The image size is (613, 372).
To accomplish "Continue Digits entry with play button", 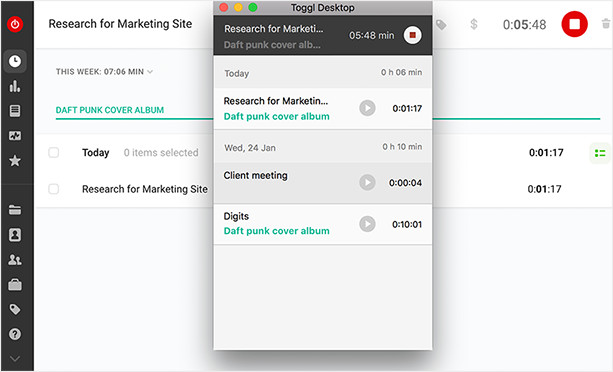I will 367,224.
